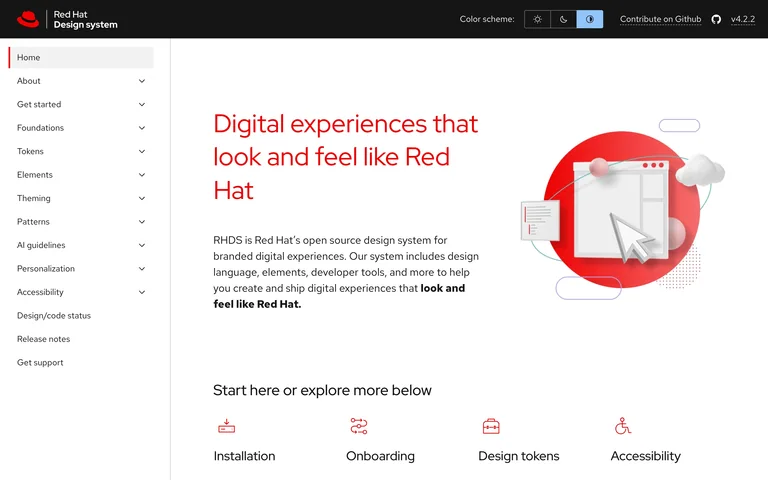This screenshot has height=480, width=768.
Task: Open Patterns in the sidebar
Action: (33, 222)
